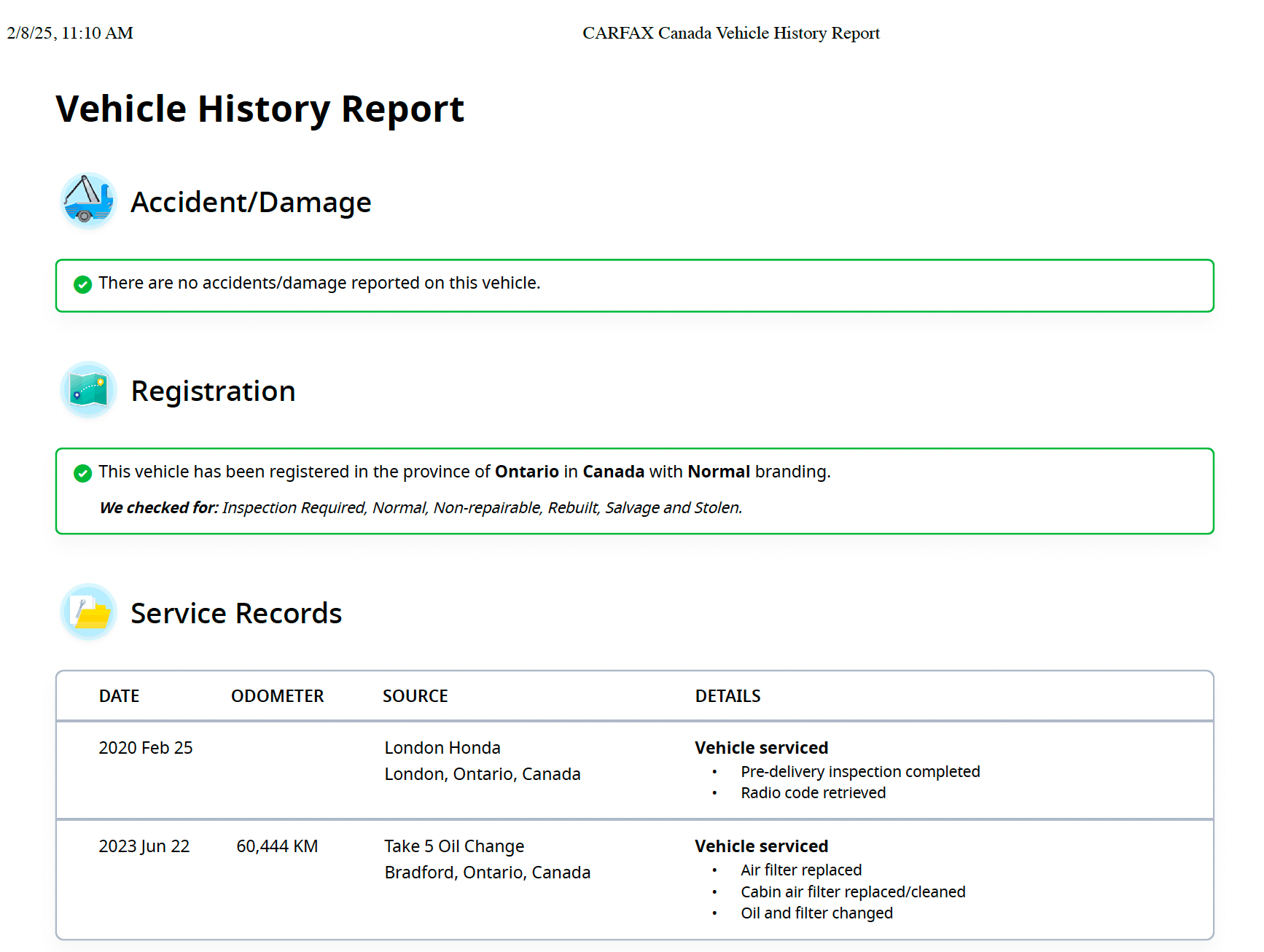Image resolution: width=1264 pixels, height=952 pixels.
Task: Click the DATE column header
Action: 119,696
